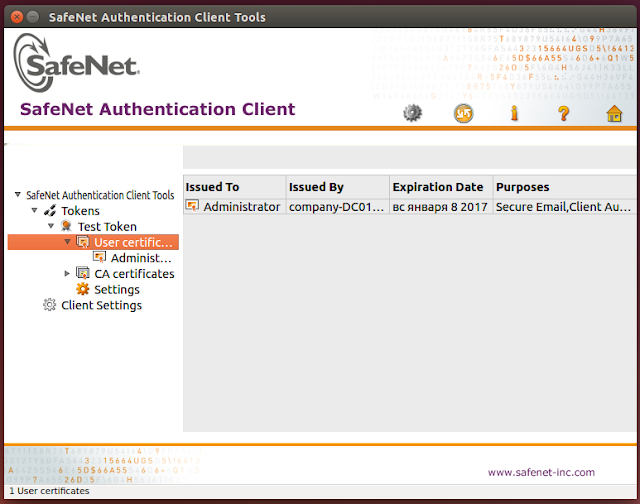Click the Secure Email,Client Au... cell
This screenshot has width=640, height=504.
pyautogui.click(x=563, y=207)
